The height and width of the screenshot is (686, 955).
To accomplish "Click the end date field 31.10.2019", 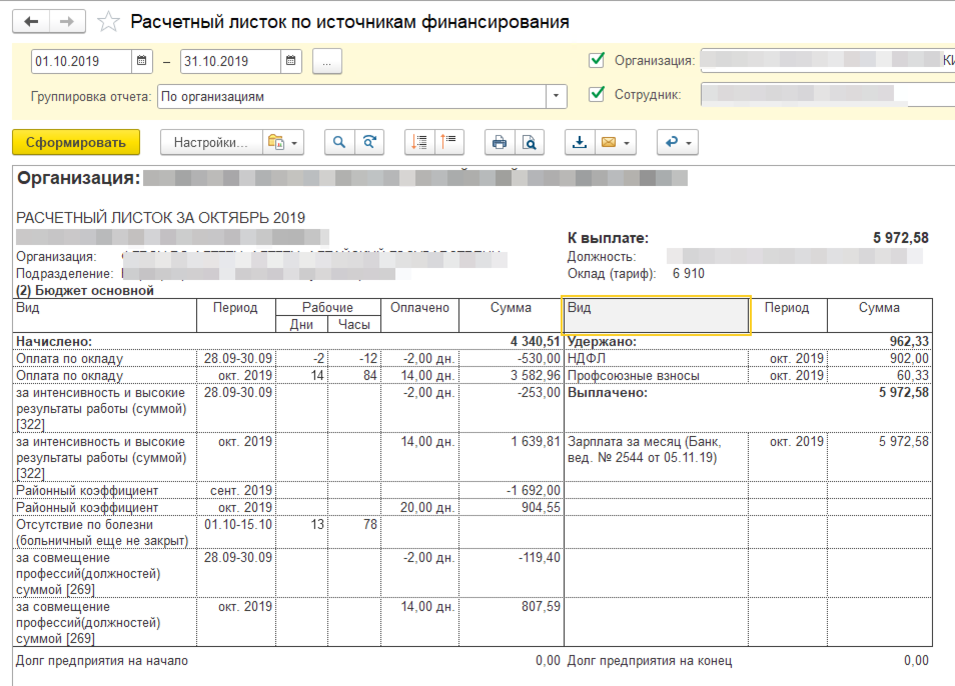I will click(x=231, y=62).
